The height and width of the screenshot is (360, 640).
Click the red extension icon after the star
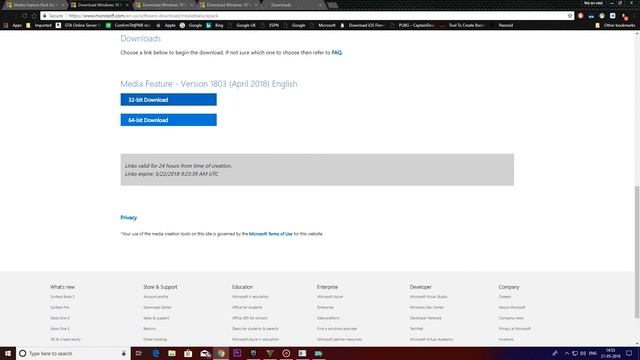point(580,16)
